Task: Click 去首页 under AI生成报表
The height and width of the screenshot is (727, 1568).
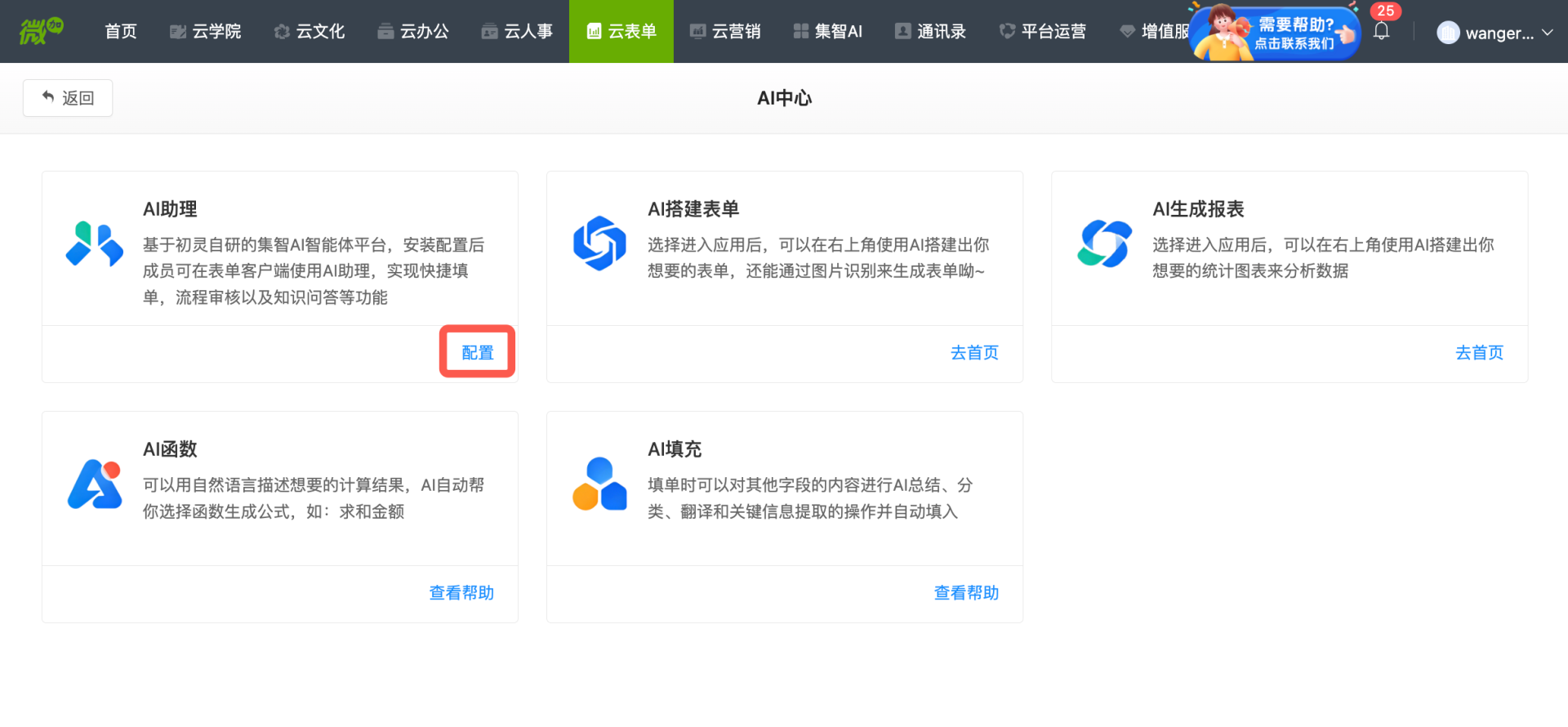Action: coord(1479,353)
